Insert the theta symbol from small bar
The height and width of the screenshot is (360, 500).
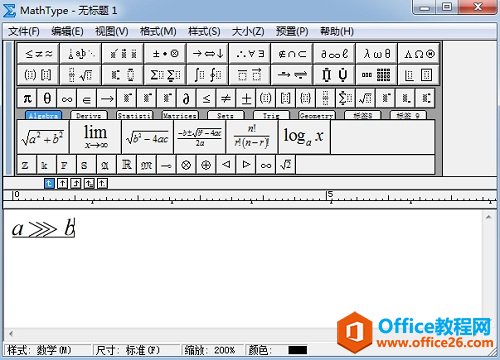[x=47, y=98]
